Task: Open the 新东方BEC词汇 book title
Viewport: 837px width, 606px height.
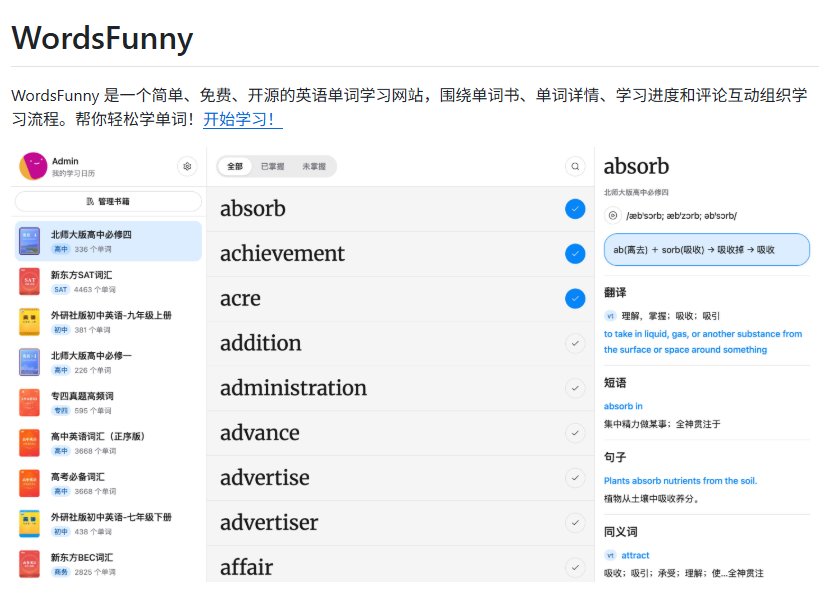Action: 82,557
